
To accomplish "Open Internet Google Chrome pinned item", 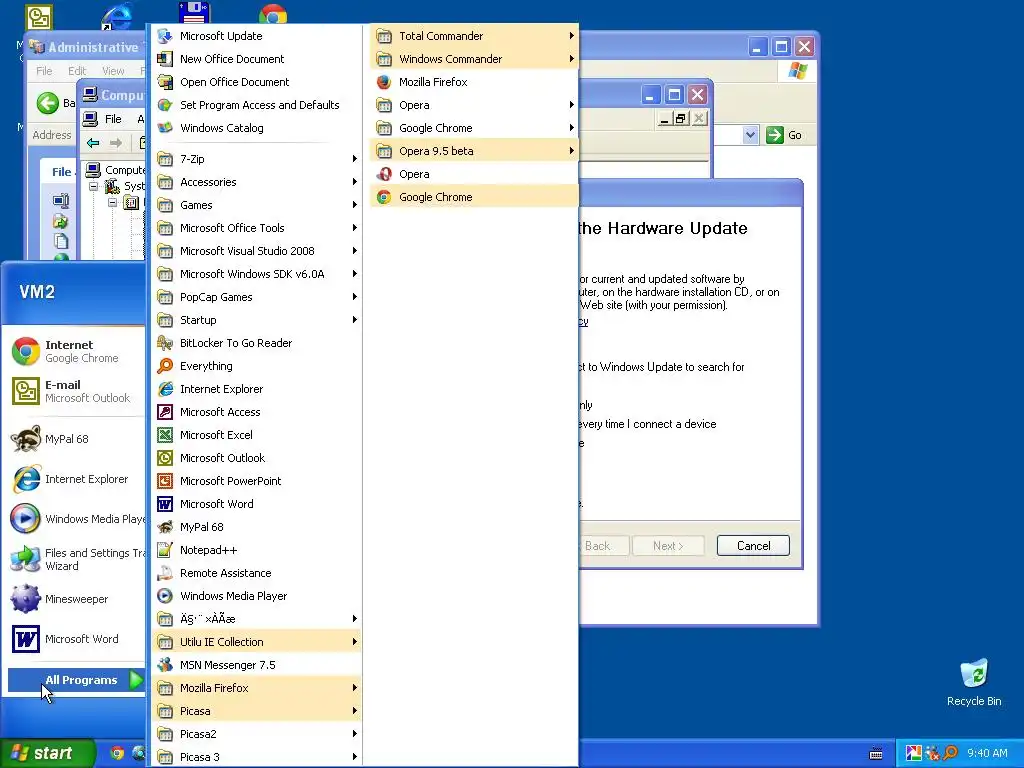I will click(76, 351).
